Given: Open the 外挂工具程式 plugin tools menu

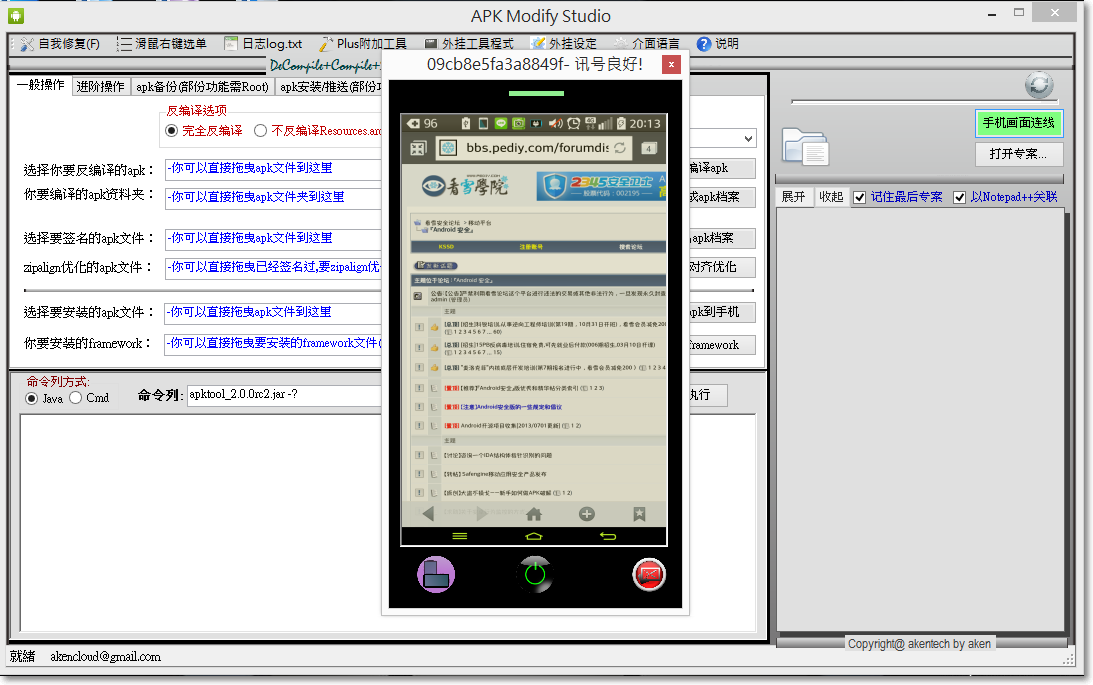Looking at the screenshot, I should [468, 44].
